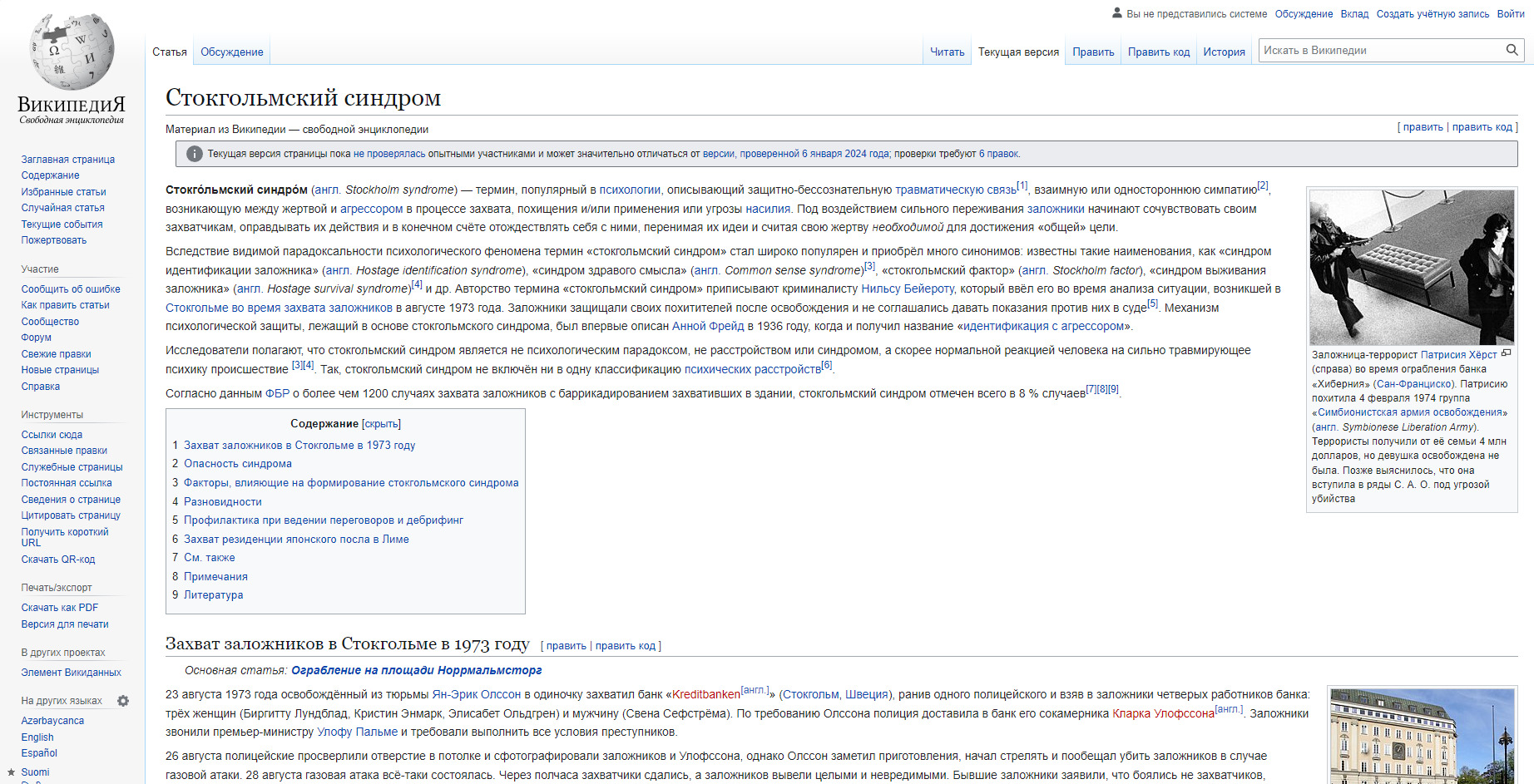Open main article Ограбление на площади Норрмальмсторг
This screenshot has width=1534, height=784.
pyautogui.click(x=416, y=670)
